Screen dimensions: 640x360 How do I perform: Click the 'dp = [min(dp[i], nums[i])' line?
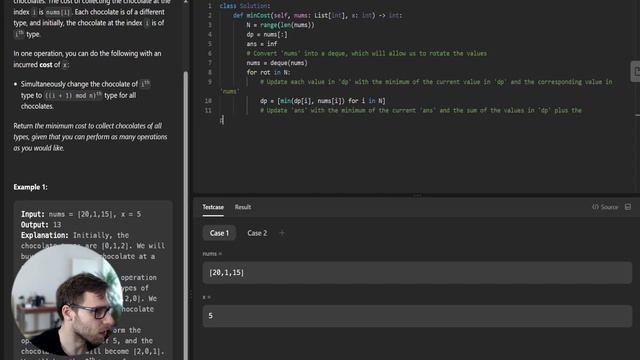coord(322,101)
